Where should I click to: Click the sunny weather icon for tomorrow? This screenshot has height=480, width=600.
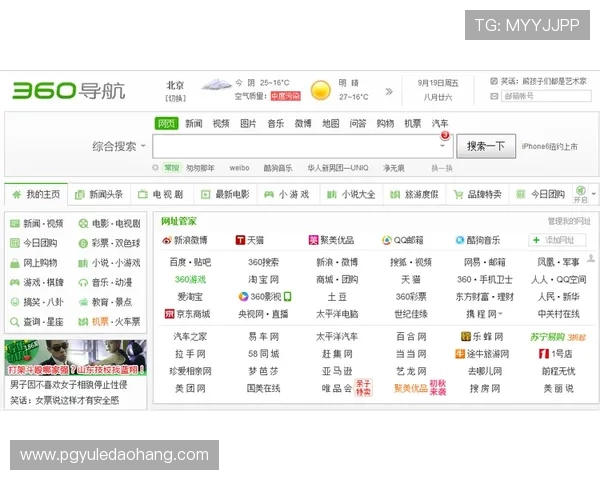coord(321,90)
